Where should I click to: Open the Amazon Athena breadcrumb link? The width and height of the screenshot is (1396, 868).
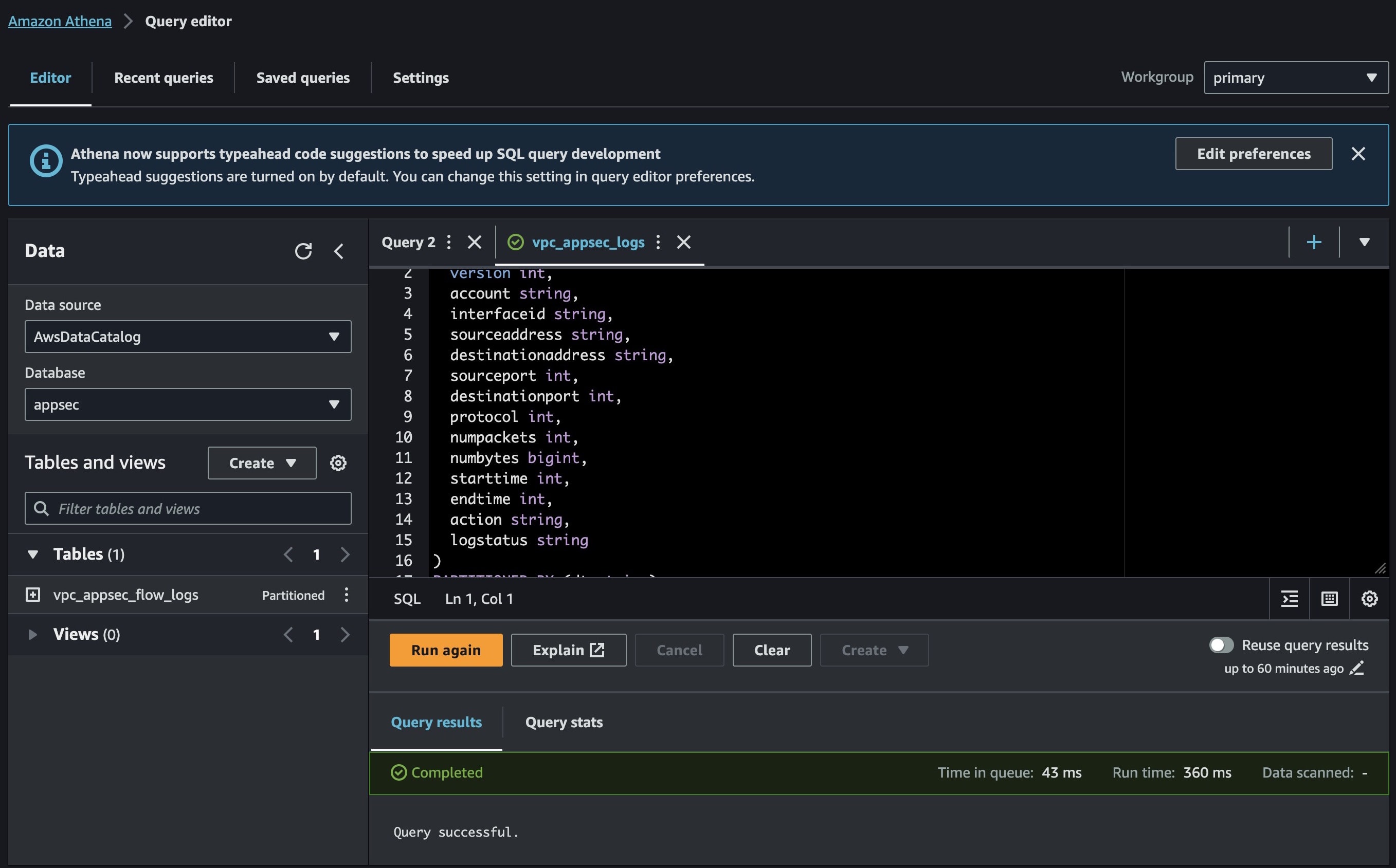pos(60,21)
